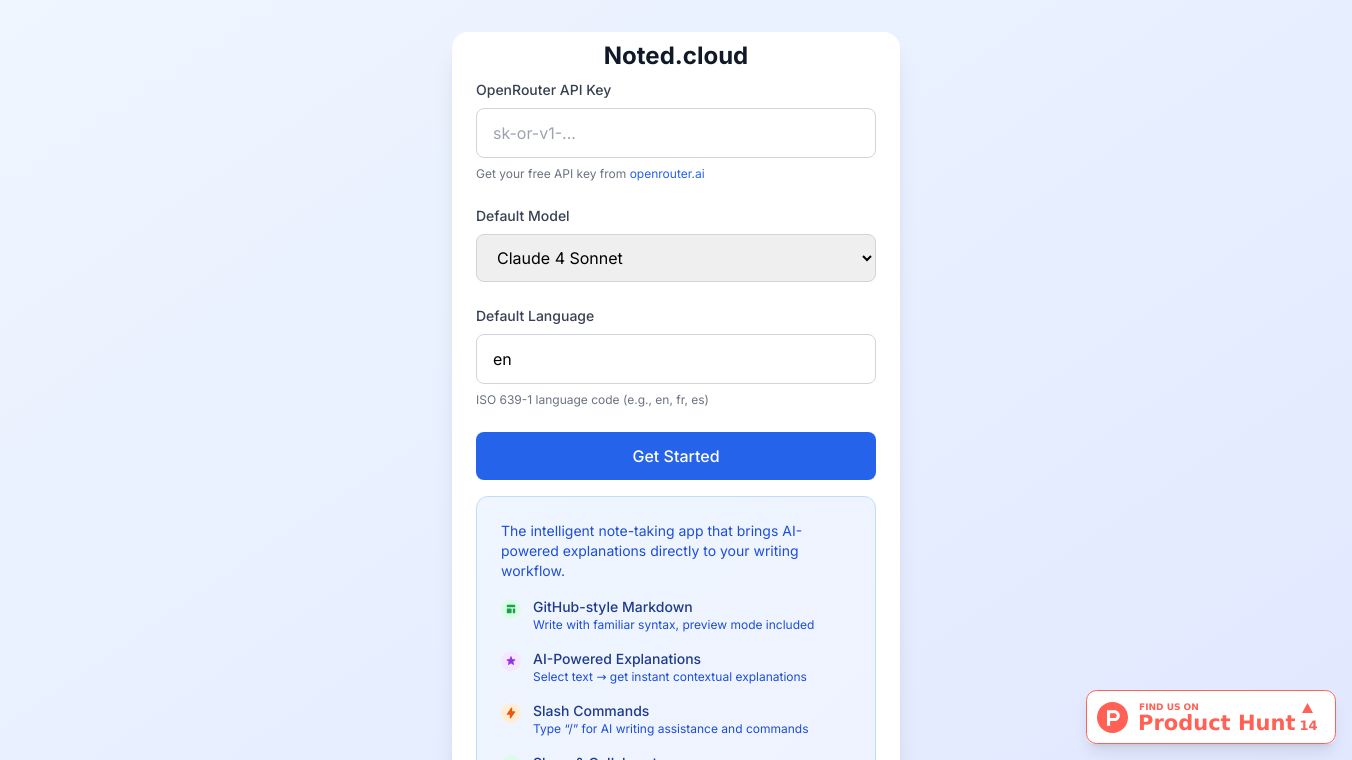Click the ISO 639-1 language code hint
This screenshot has height=760, width=1352.
[592, 400]
